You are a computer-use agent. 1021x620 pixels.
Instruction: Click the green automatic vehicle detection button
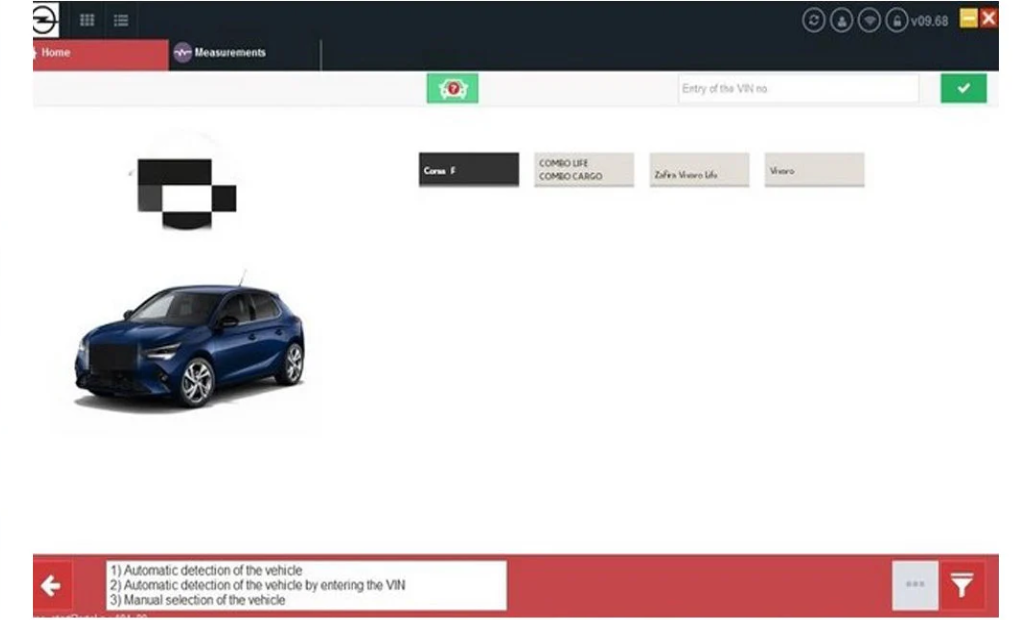coord(453,88)
